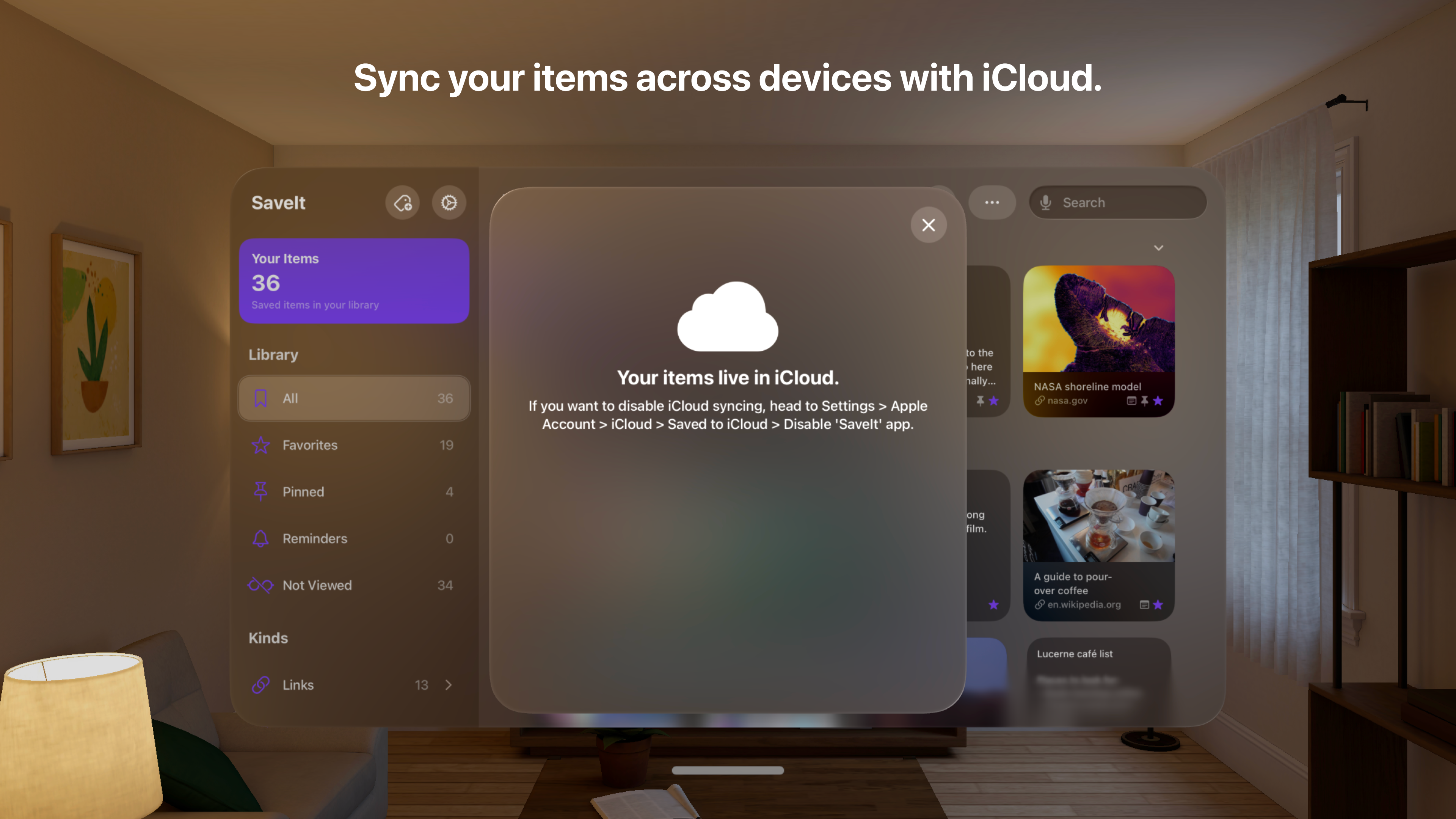Open the pour-over coffee thumbnail
The width and height of the screenshot is (1456, 819).
(x=1098, y=516)
